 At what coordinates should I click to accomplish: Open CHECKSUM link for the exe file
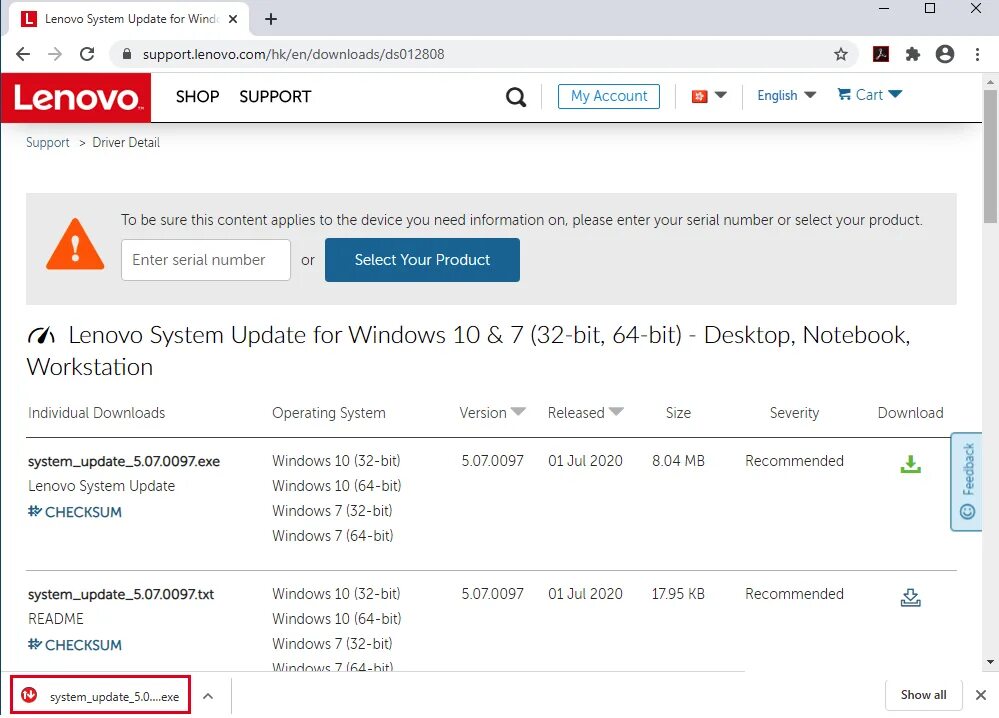pyautogui.click(x=75, y=512)
